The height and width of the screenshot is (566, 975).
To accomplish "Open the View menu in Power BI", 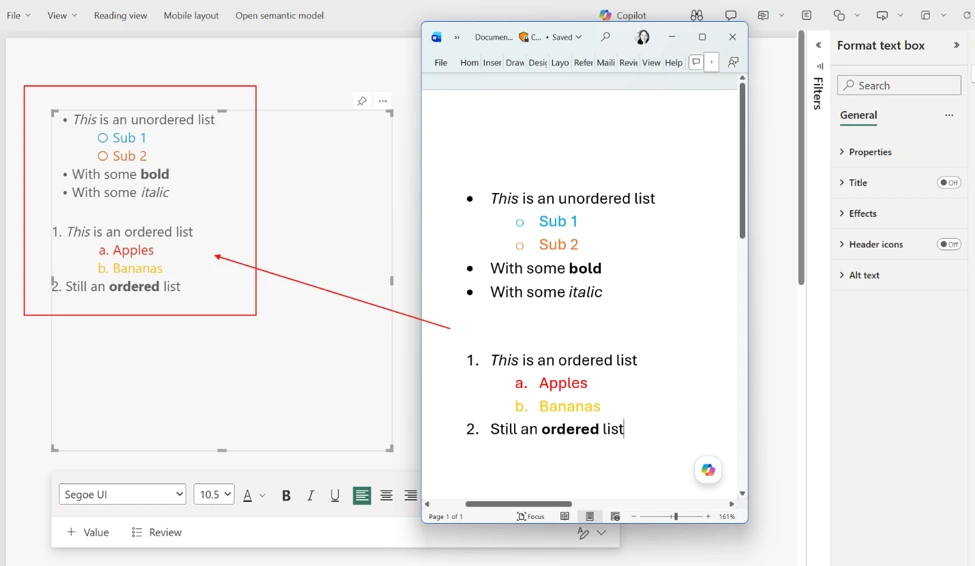I will coord(62,15).
